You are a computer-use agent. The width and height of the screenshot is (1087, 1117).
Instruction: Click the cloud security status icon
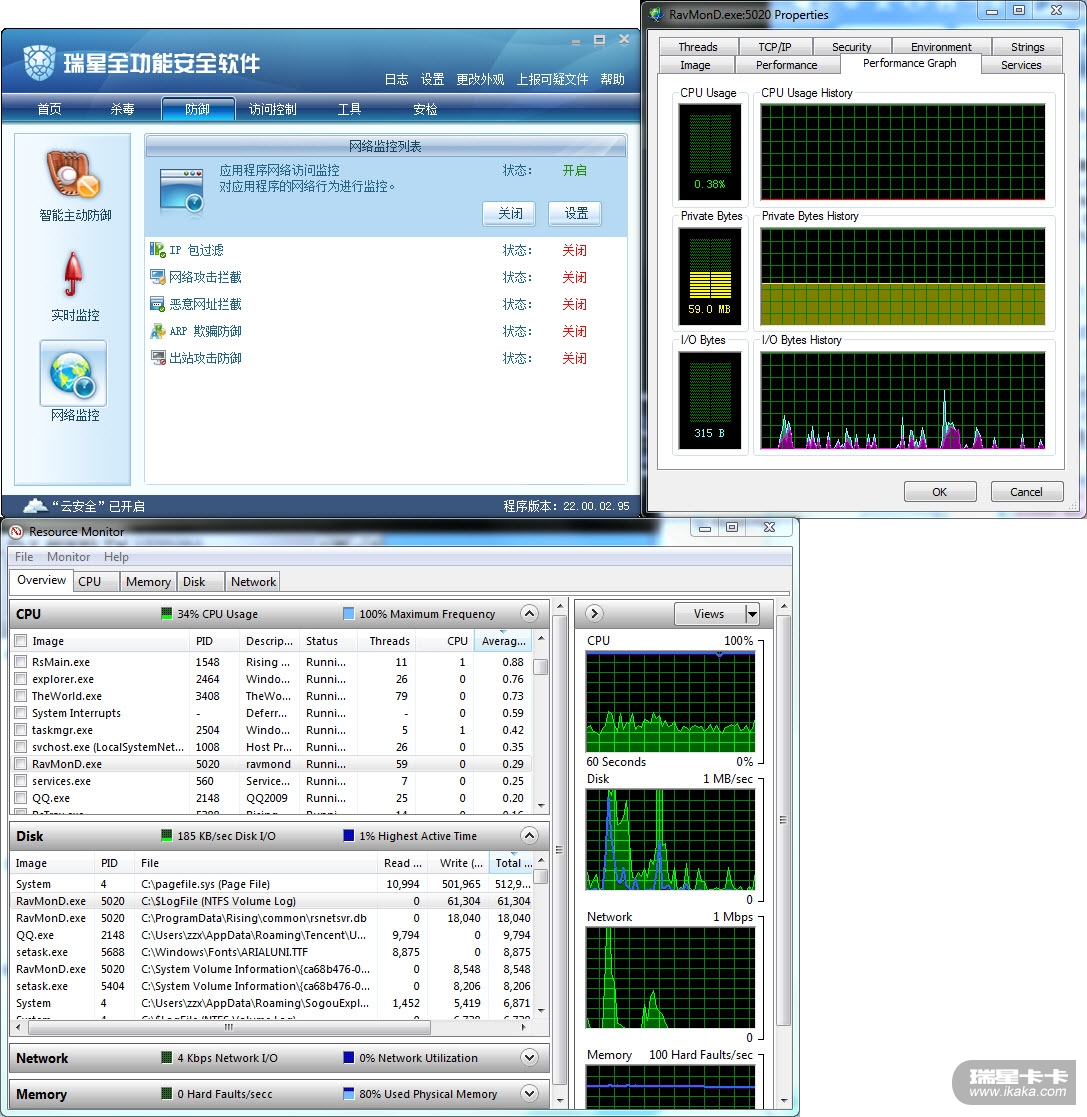[36, 506]
